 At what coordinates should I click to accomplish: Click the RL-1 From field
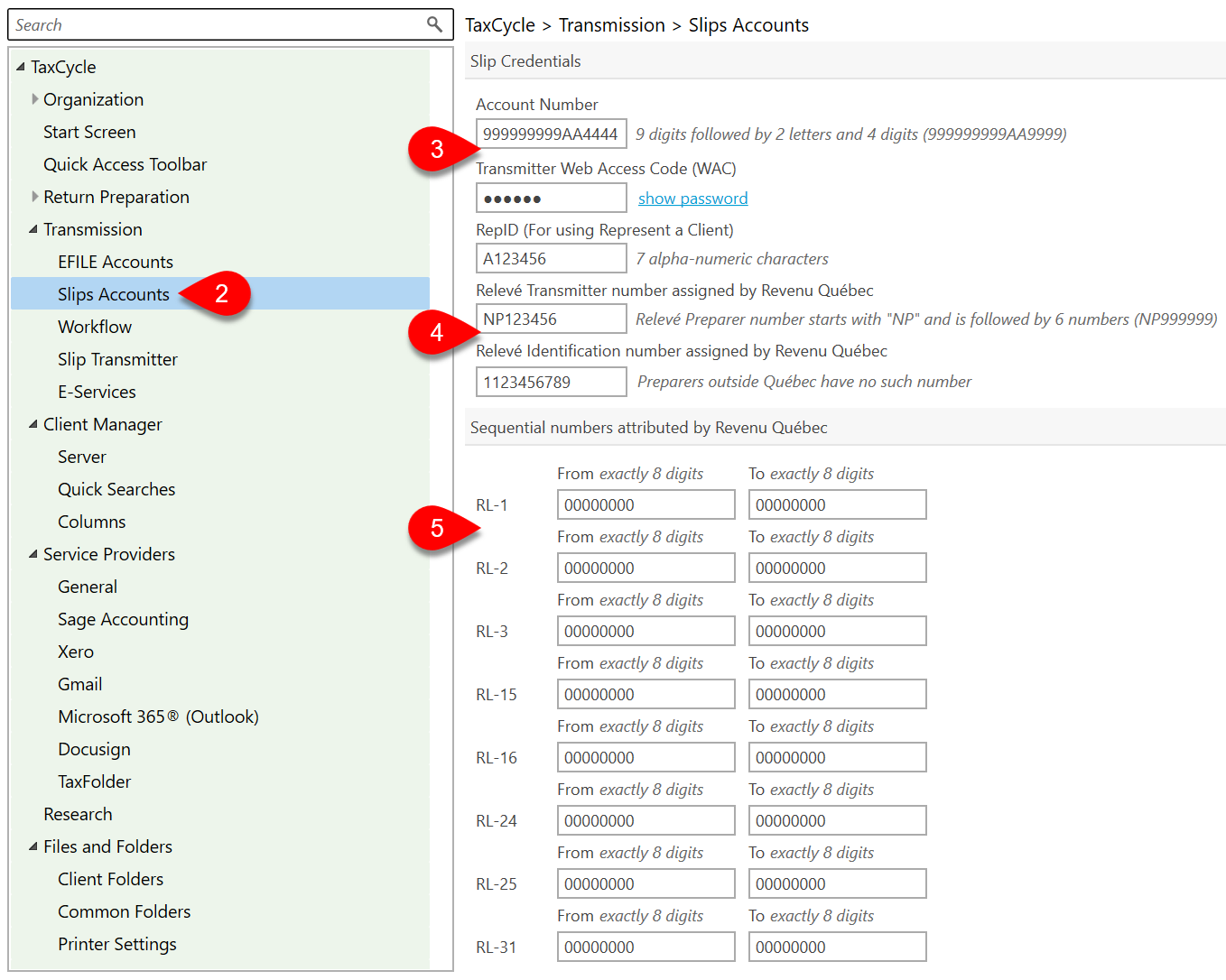(x=646, y=504)
